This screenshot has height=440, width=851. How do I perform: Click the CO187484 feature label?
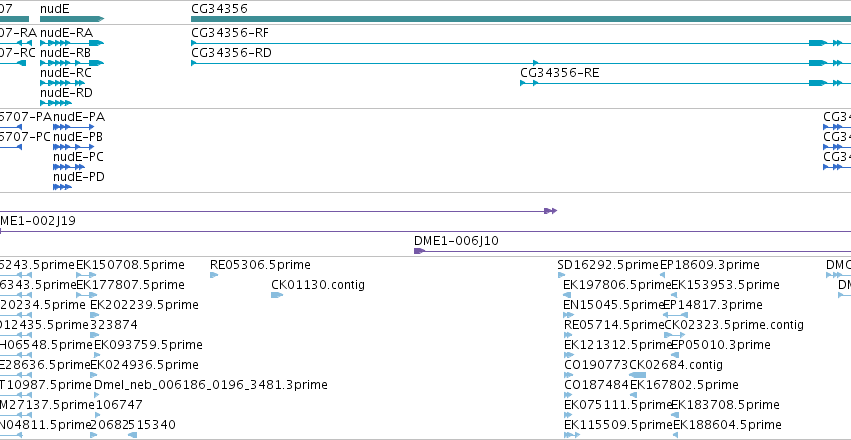(x=596, y=385)
